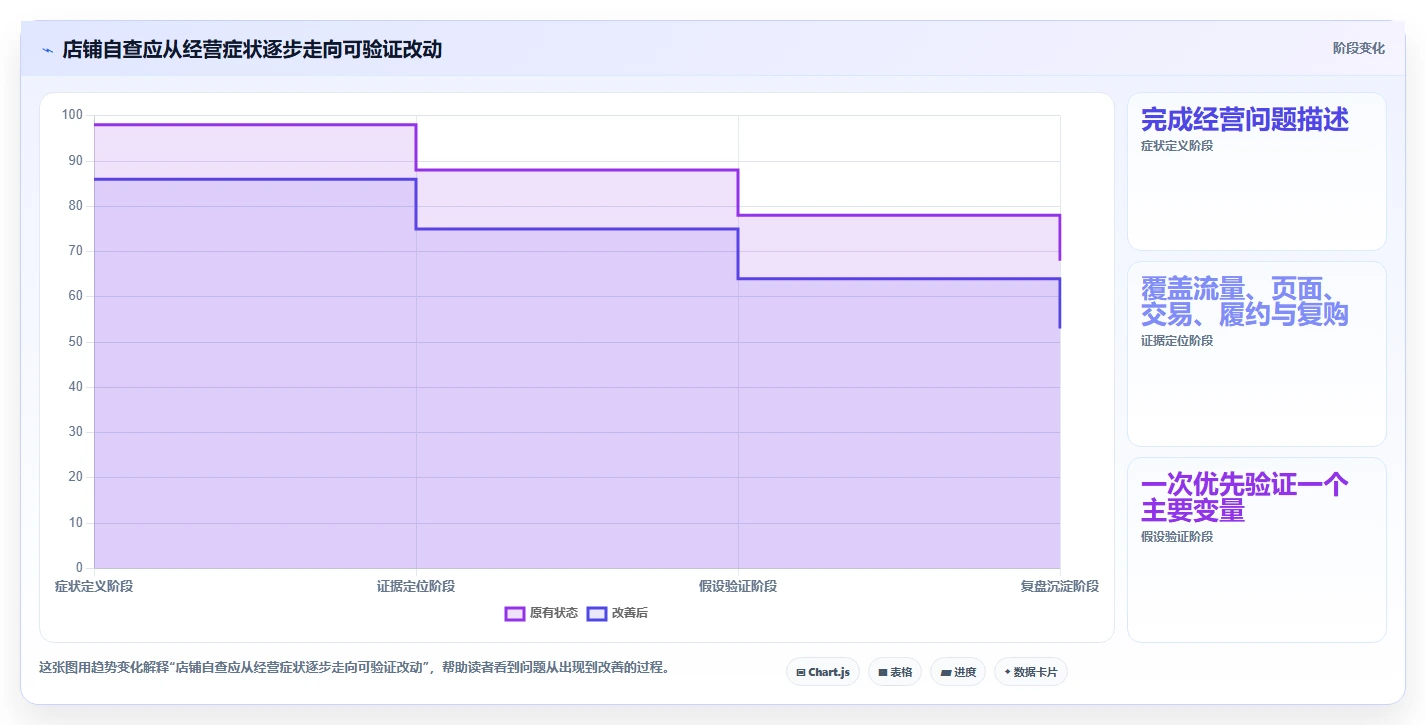1426x725 pixels.
Task: Select the 覆盖流量、页面、交易、履约与复购 card heading
Action: tap(1245, 302)
